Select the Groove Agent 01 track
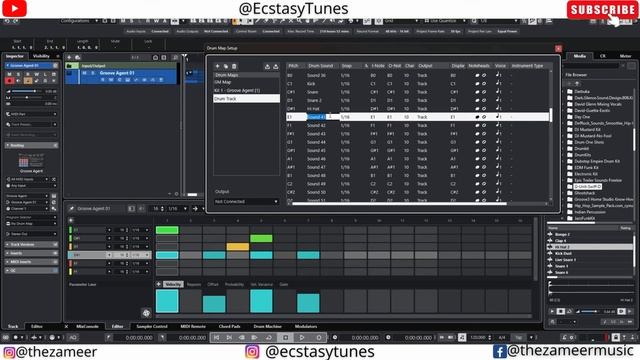The width and height of the screenshot is (640, 360). 121,76
